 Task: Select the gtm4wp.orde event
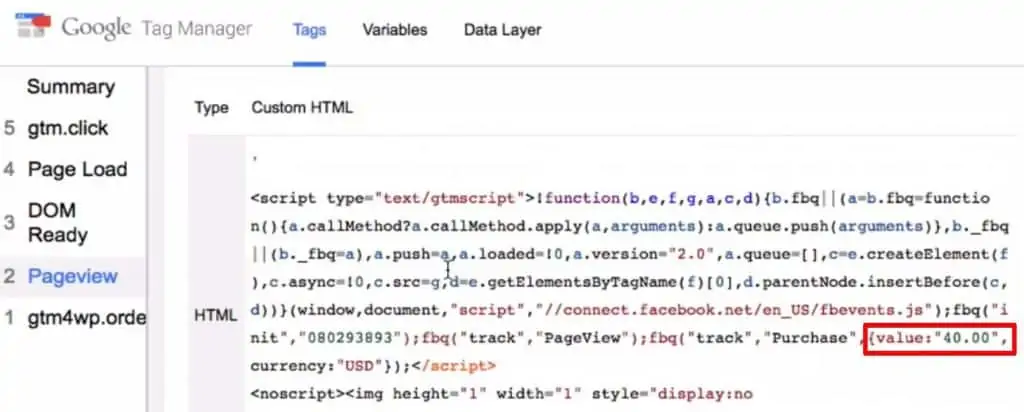point(87,319)
